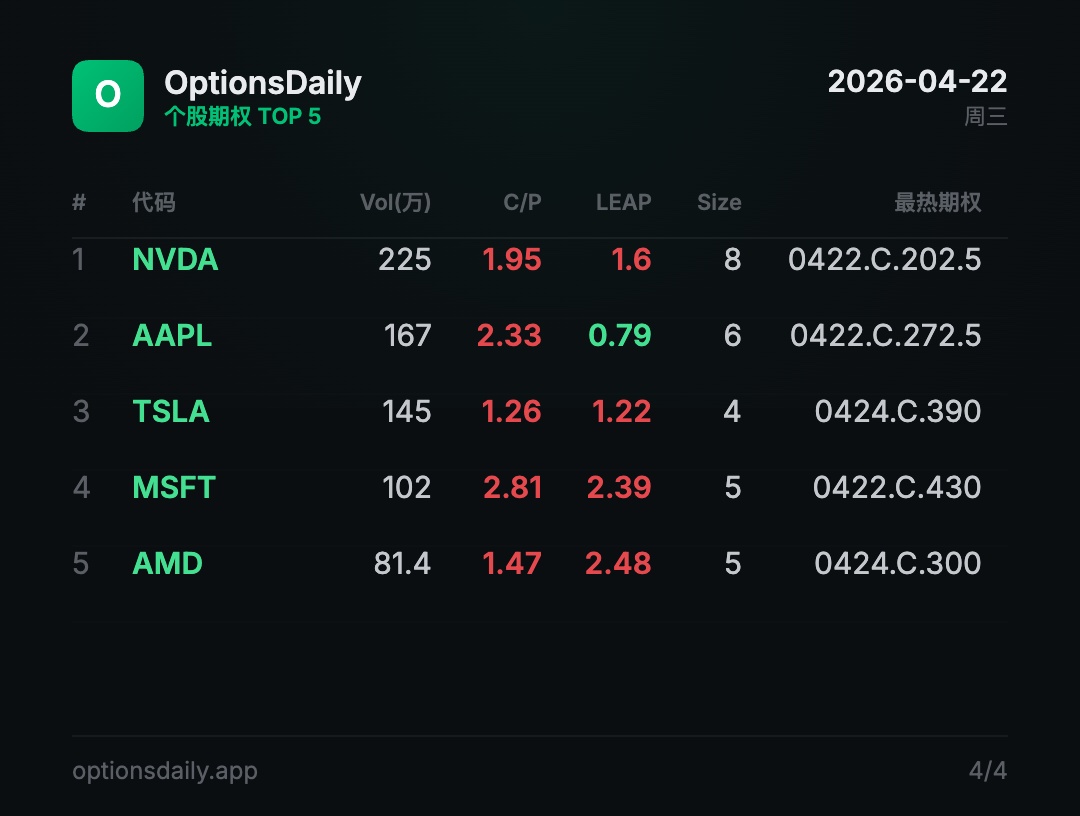Select the AAPL ticker symbol
Screen dimensions: 1080x816
coord(172,335)
